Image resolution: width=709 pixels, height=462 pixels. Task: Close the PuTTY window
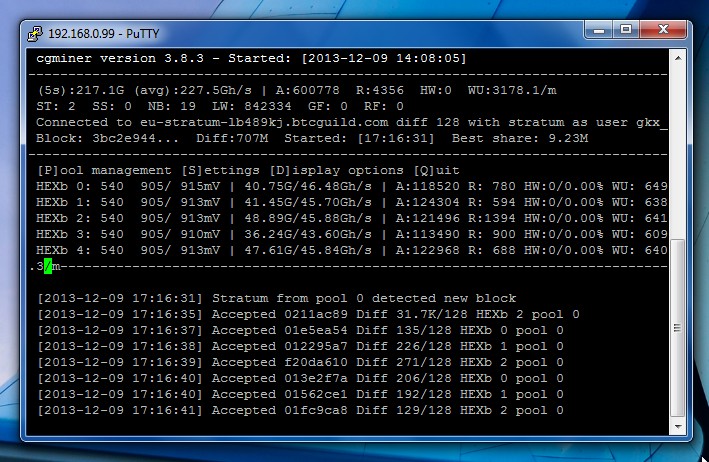click(663, 30)
